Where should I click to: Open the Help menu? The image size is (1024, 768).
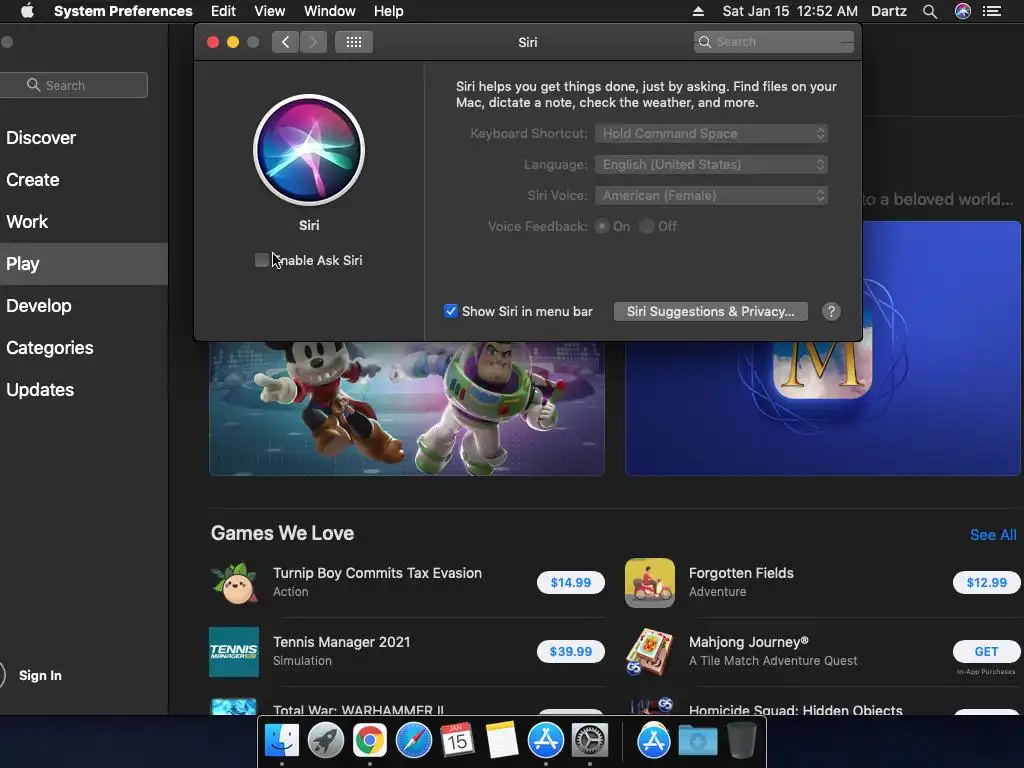click(x=389, y=11)
